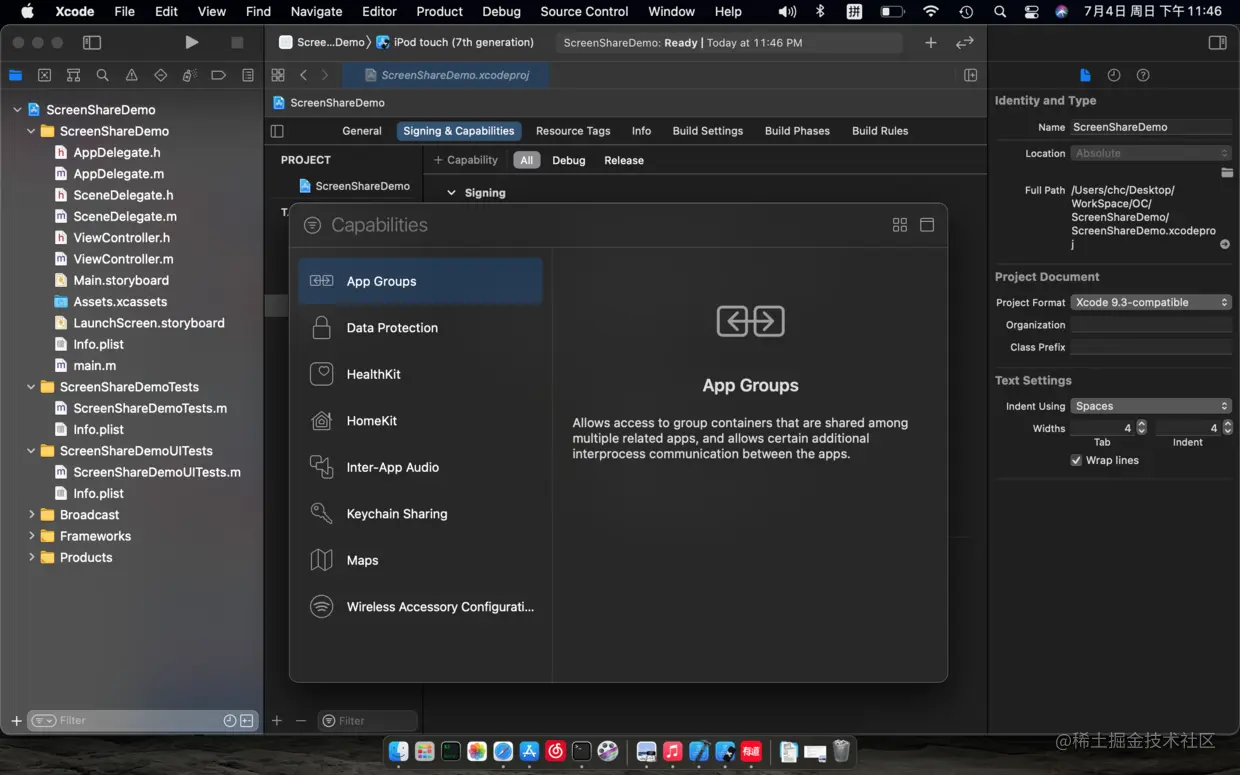Select the Debug configuration filter
The image size is (1240, 775).
click(568, 160)
